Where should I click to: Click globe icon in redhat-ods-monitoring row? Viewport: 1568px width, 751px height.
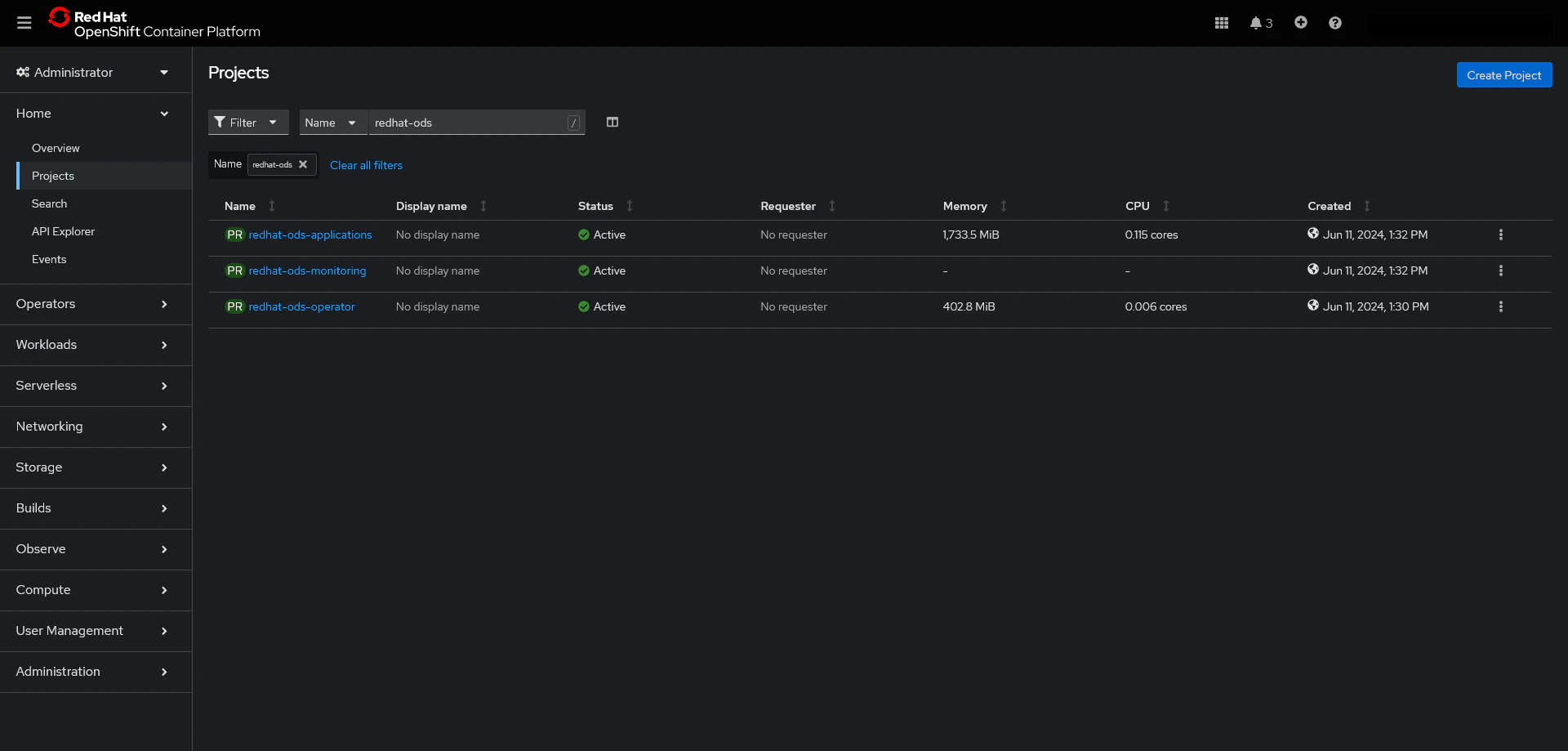point(1313,269)
